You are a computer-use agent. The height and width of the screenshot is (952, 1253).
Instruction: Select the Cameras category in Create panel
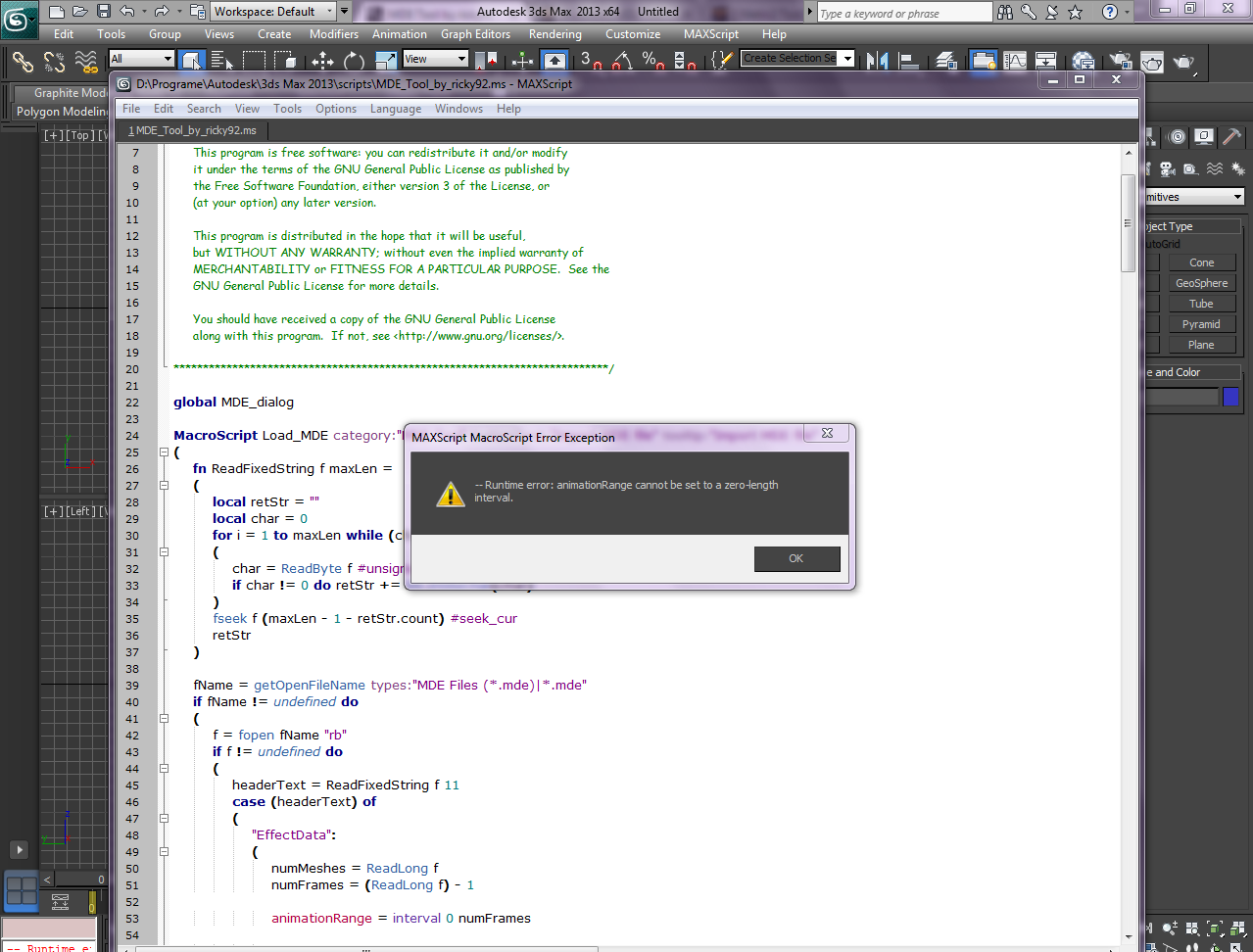click(1168, 169)
